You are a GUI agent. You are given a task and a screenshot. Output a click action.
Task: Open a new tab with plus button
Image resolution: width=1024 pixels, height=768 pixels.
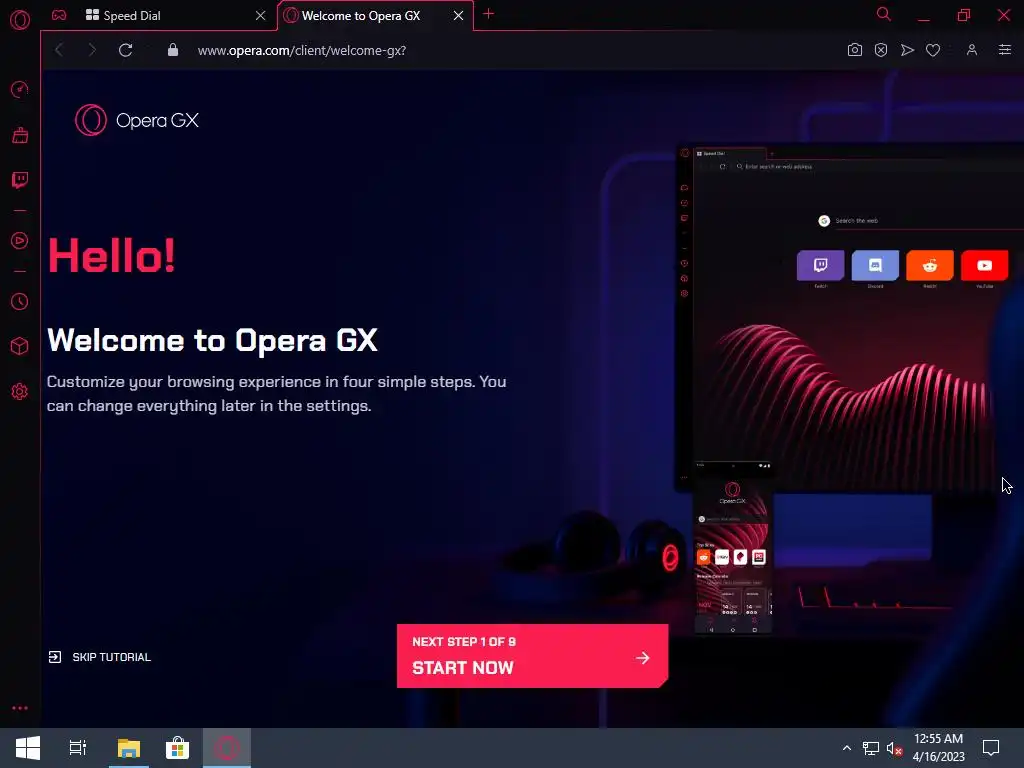tap(488, 14)
